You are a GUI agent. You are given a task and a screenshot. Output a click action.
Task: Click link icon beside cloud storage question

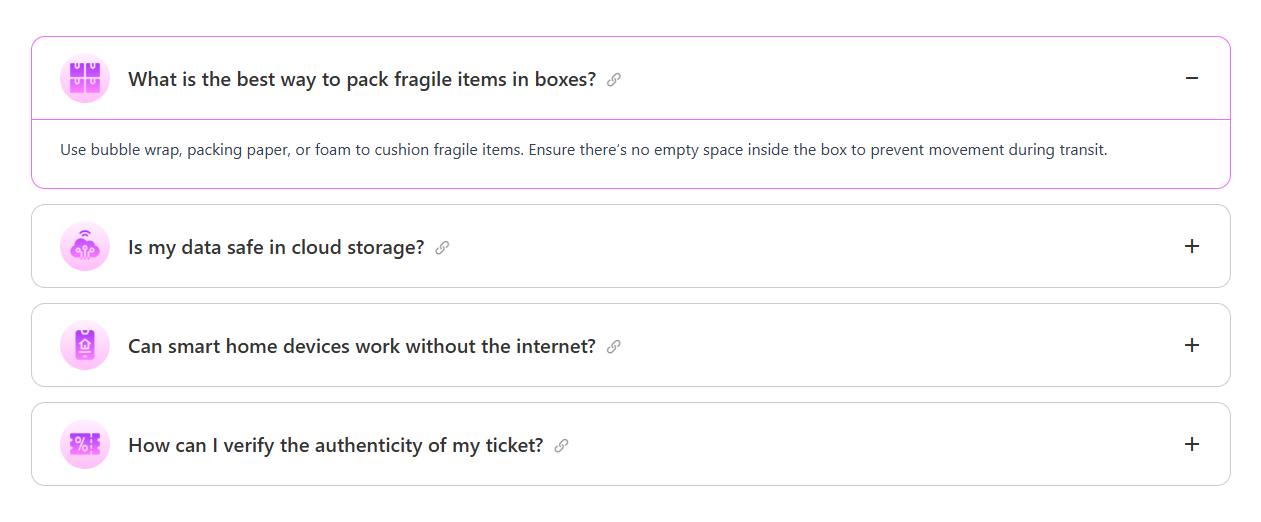442,248
